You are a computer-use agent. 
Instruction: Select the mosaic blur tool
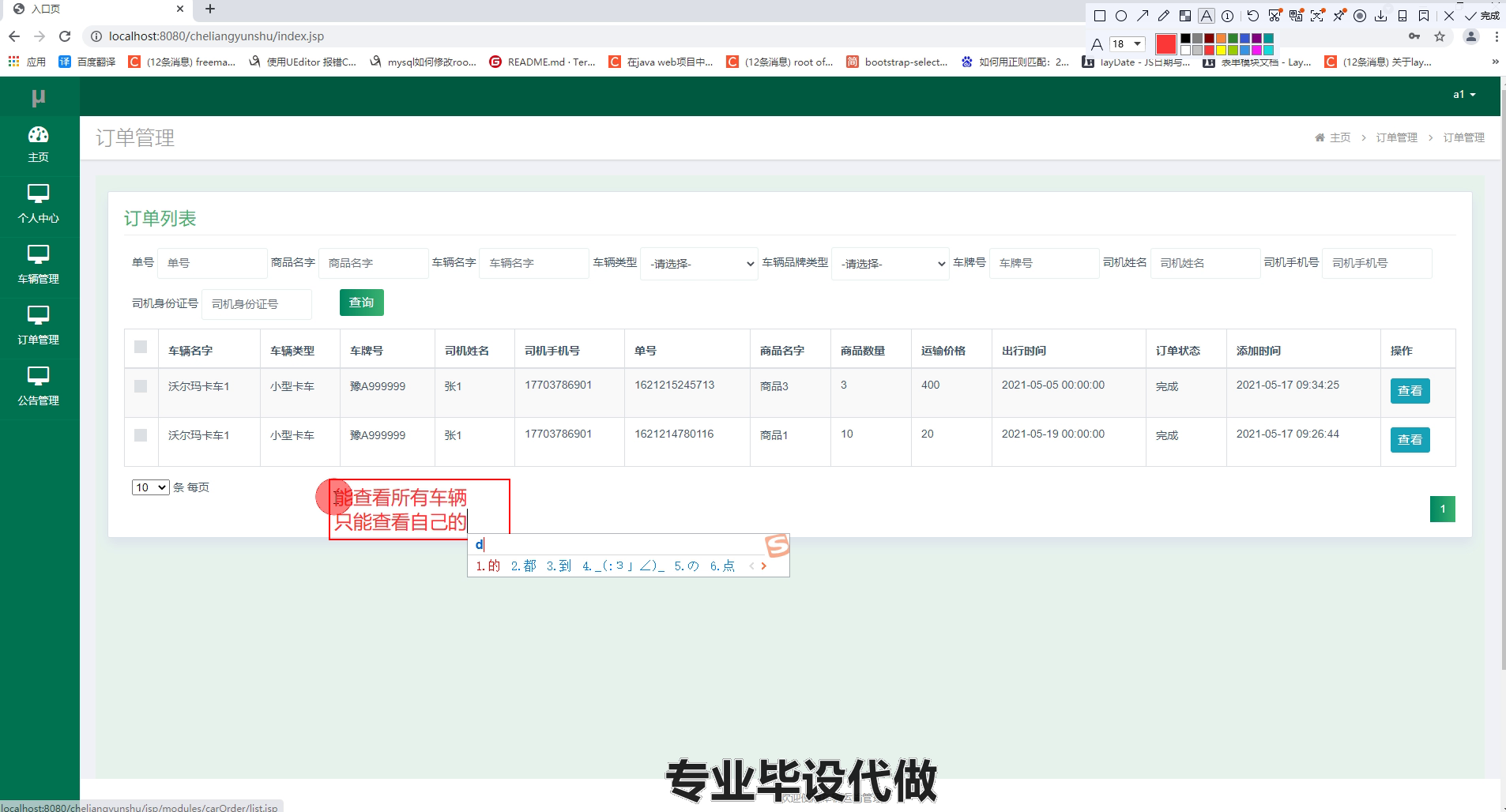[1185, 16]
